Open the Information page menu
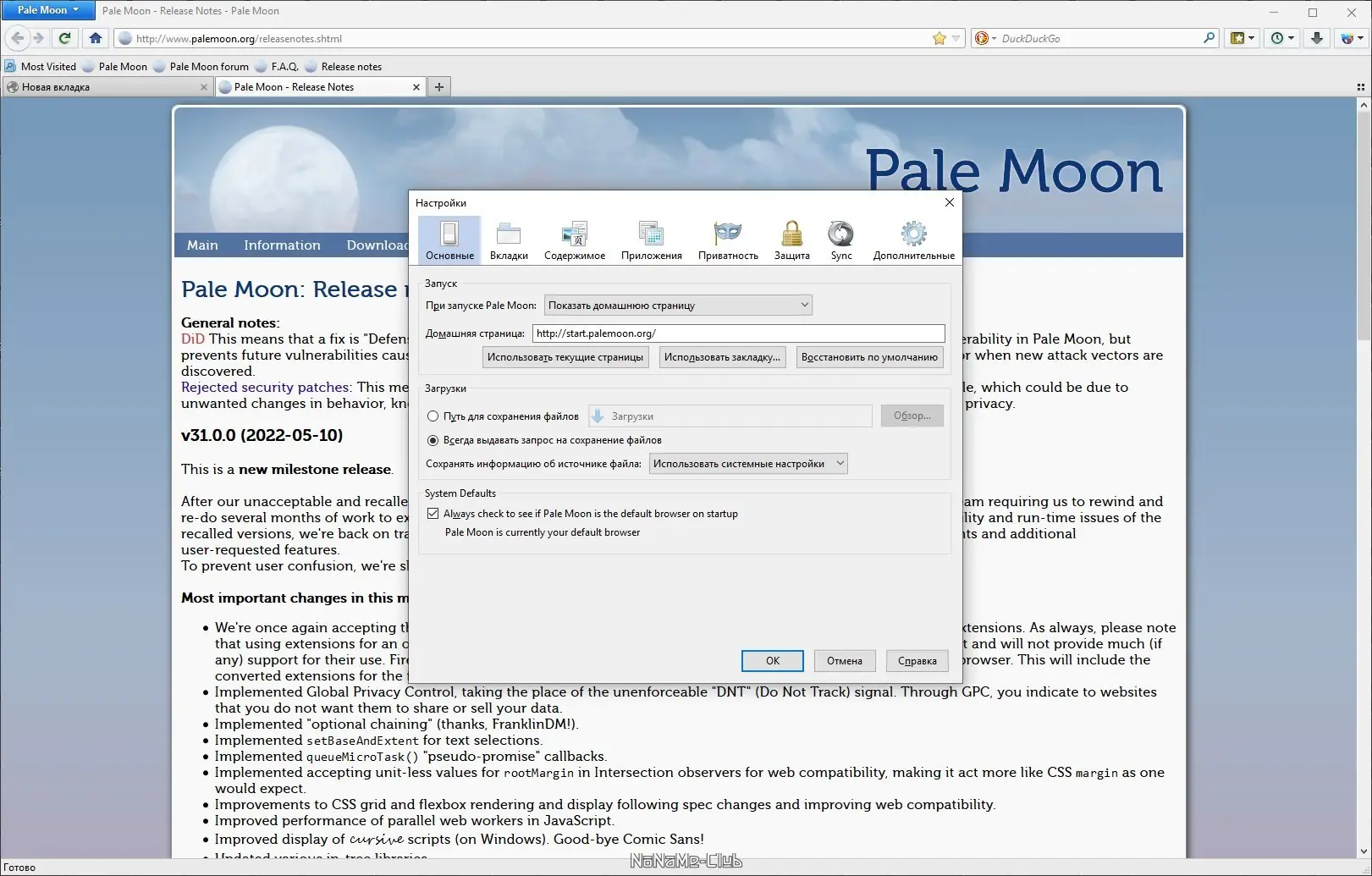Viewport: 1372px width, 876px height. click(x=282, y=245)
